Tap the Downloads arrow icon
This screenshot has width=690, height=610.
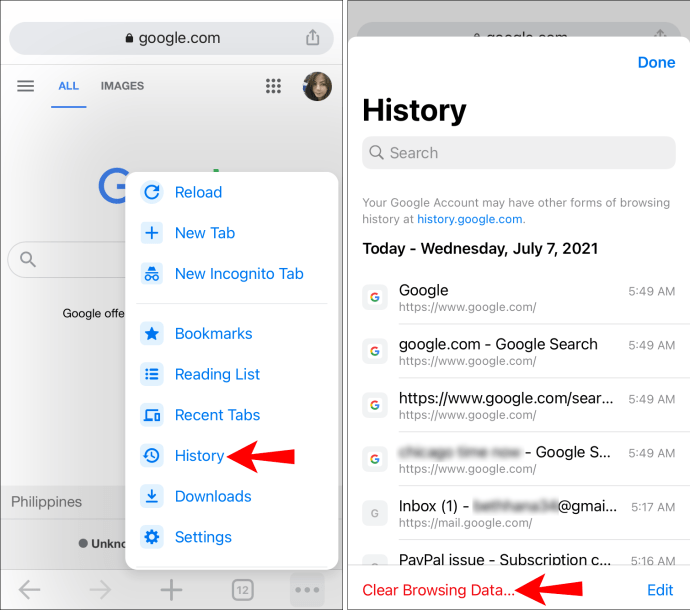152,496
